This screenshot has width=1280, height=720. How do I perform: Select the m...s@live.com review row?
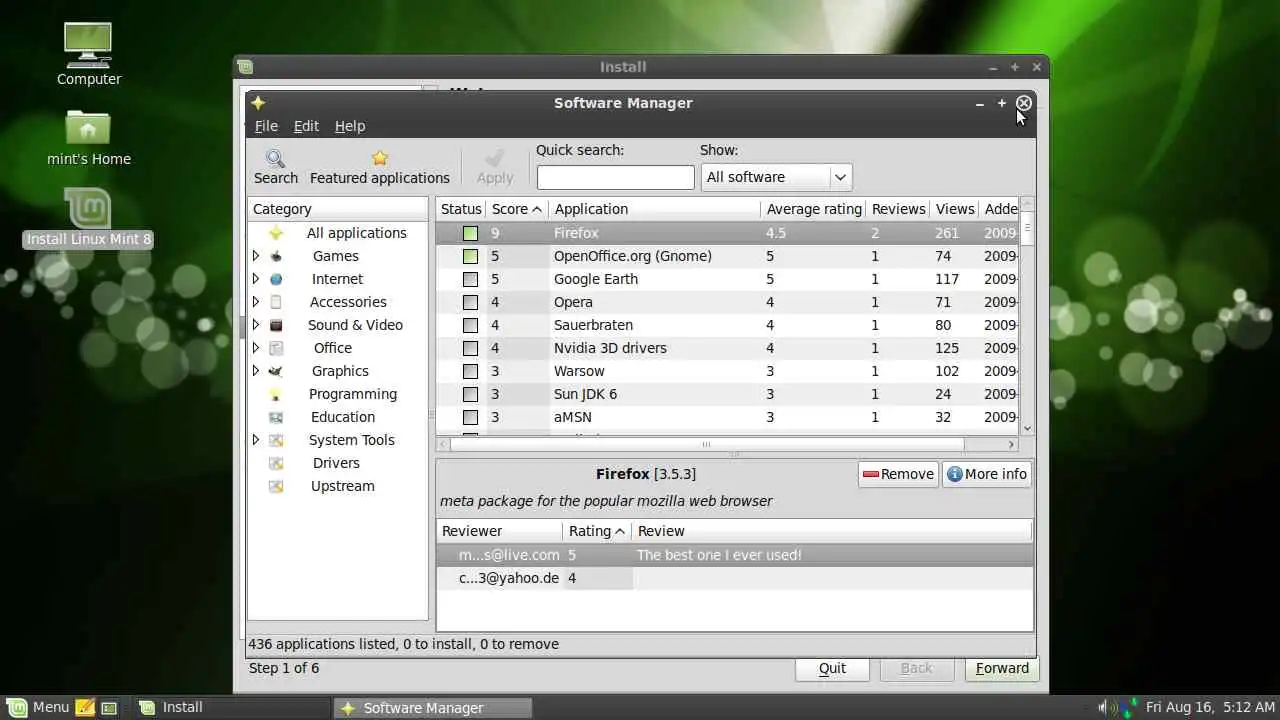[735, 555]
